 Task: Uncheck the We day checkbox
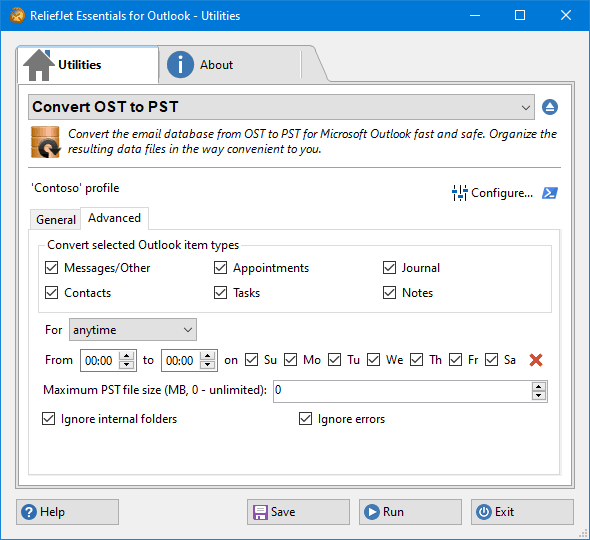(373, 360)
